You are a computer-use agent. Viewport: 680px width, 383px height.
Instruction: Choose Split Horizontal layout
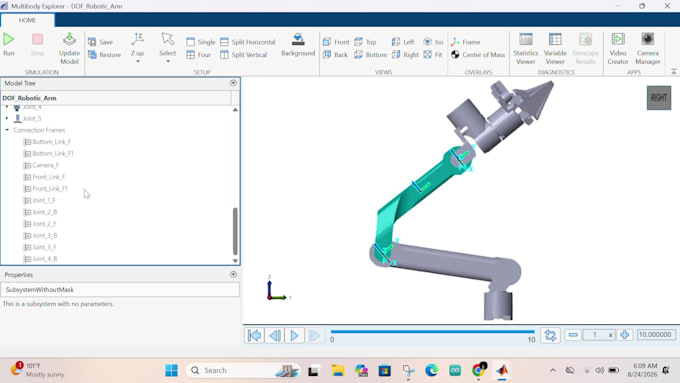tap(248, 42)
